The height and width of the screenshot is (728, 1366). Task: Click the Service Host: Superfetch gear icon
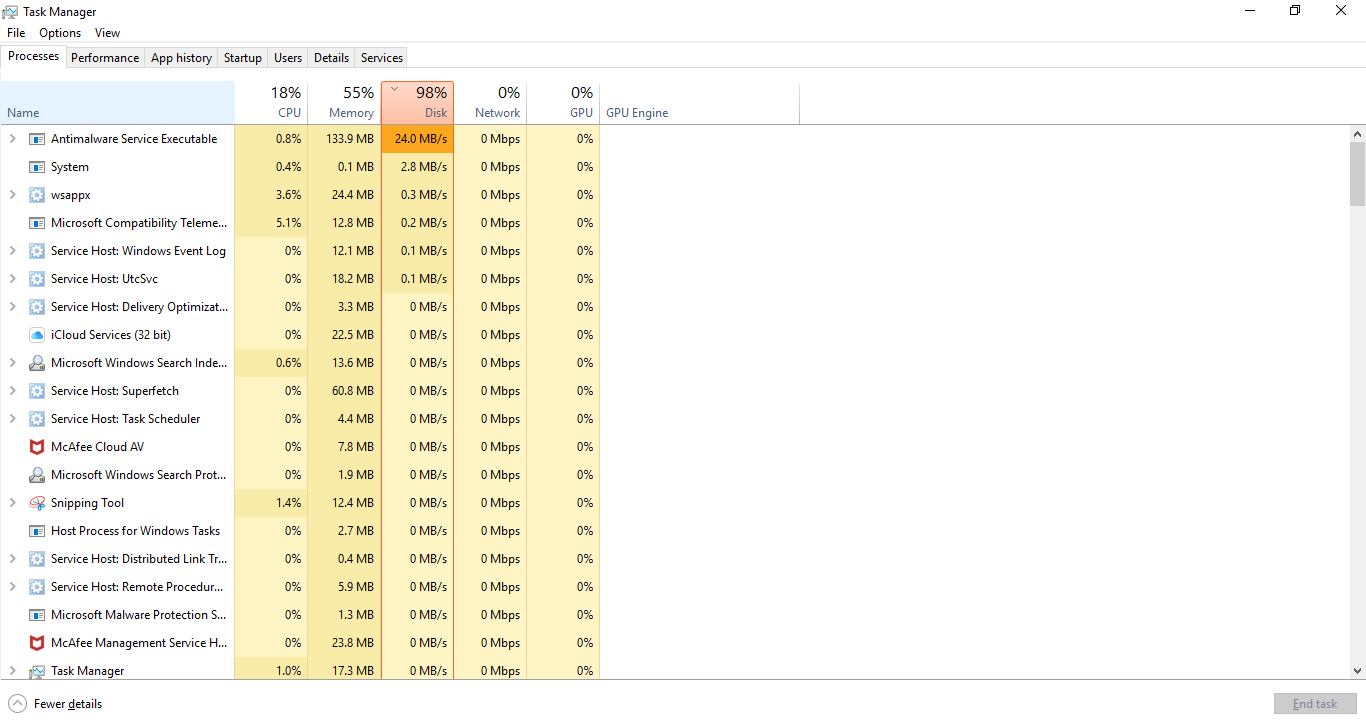[37, 391]
